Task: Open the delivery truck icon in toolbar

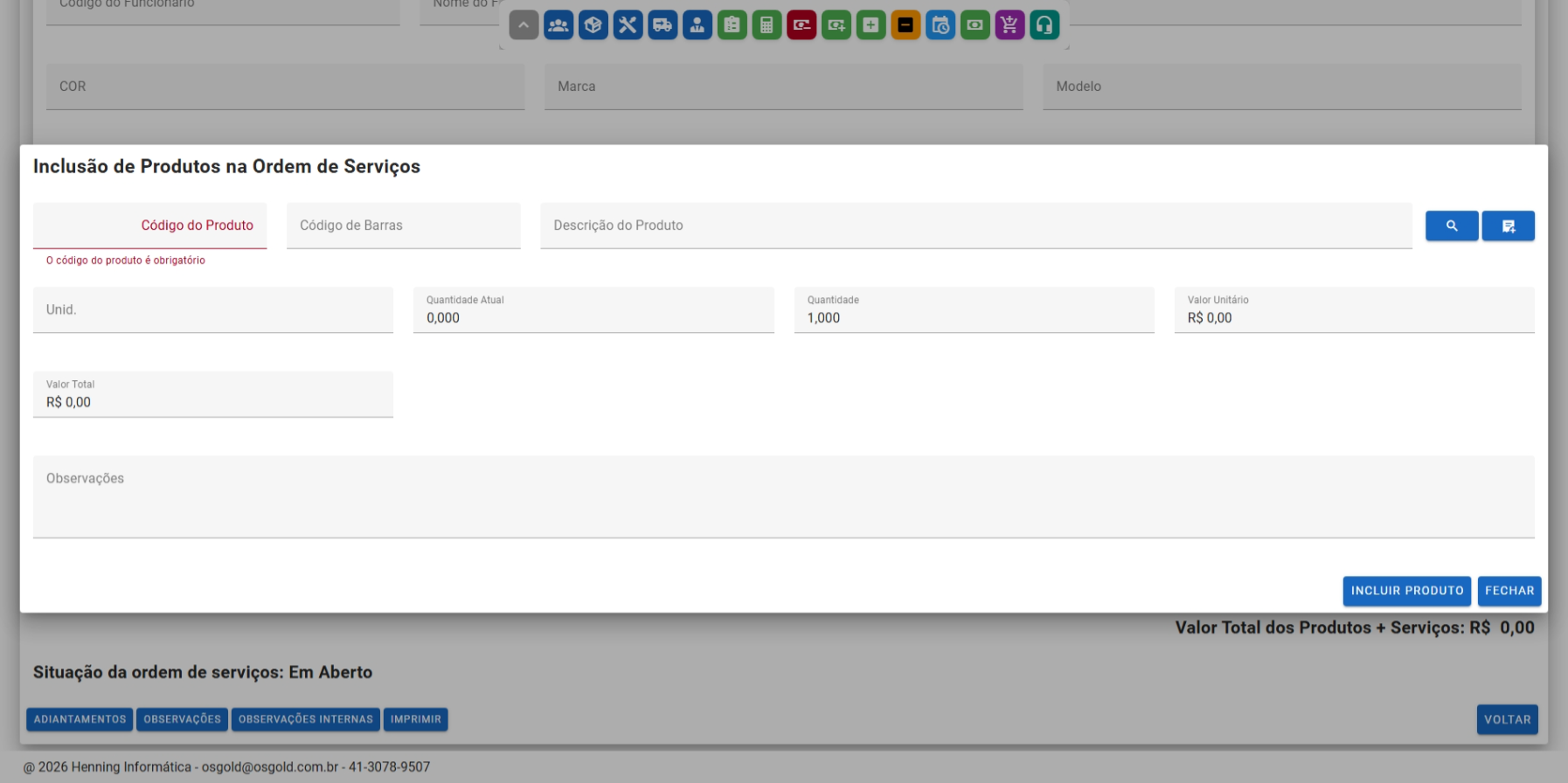Action: click(663, 25)
